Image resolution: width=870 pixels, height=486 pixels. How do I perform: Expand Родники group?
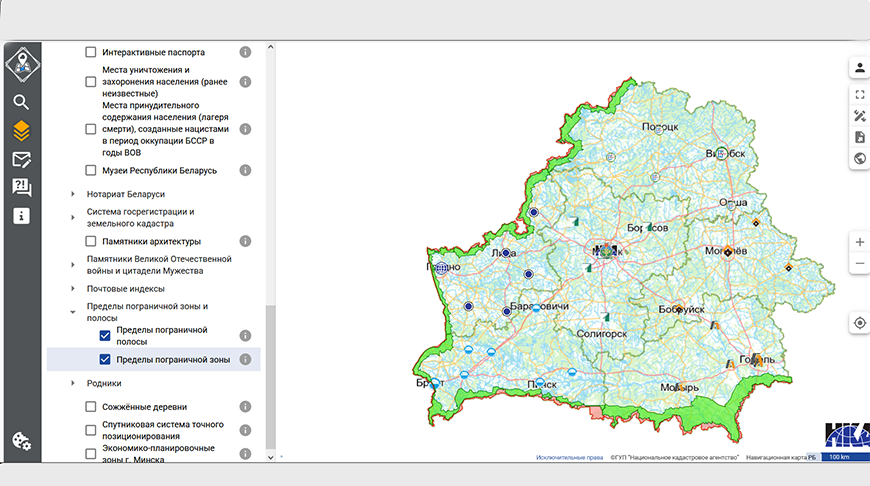[73, 383]
